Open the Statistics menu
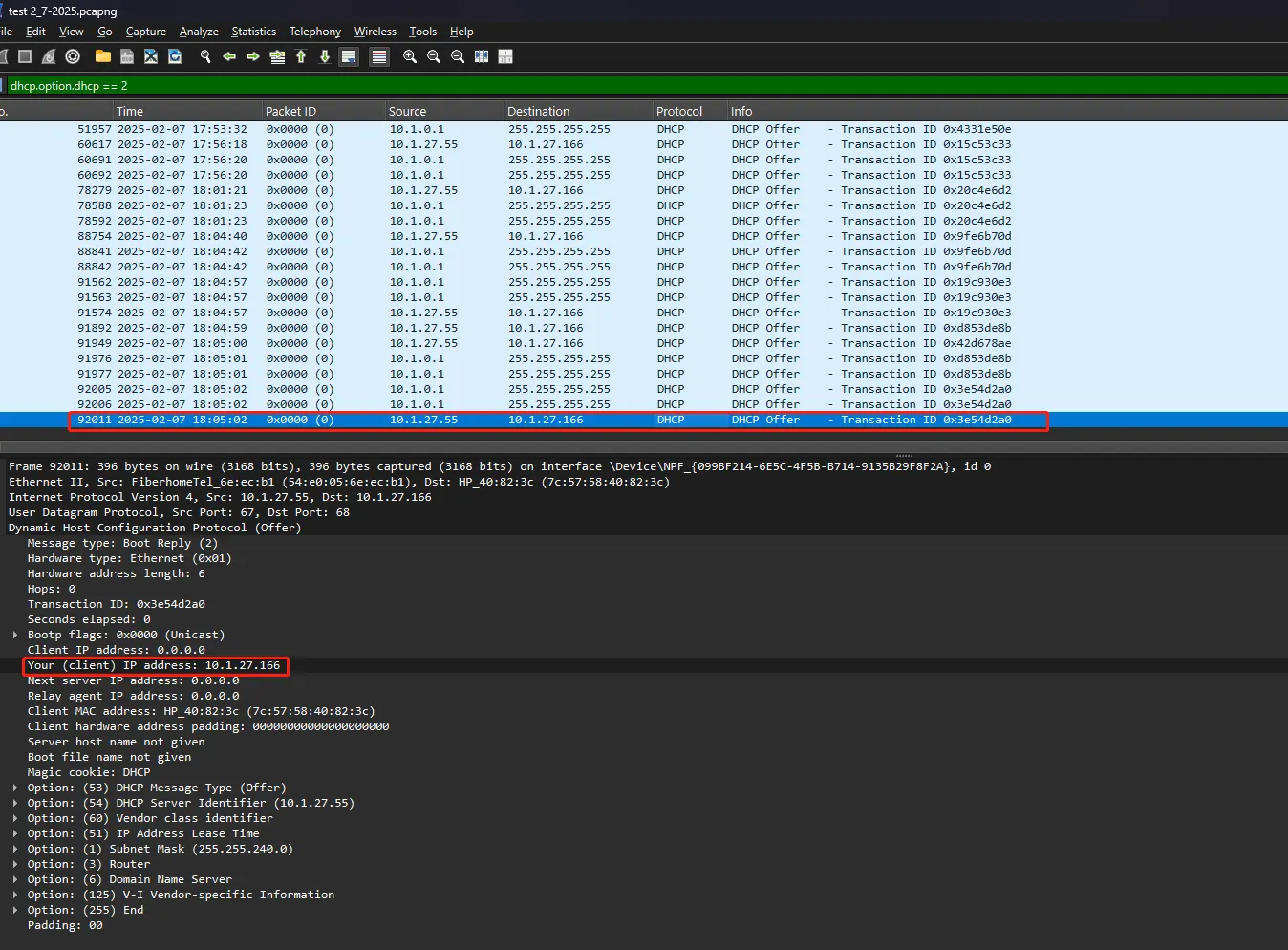 coord(253,31)
